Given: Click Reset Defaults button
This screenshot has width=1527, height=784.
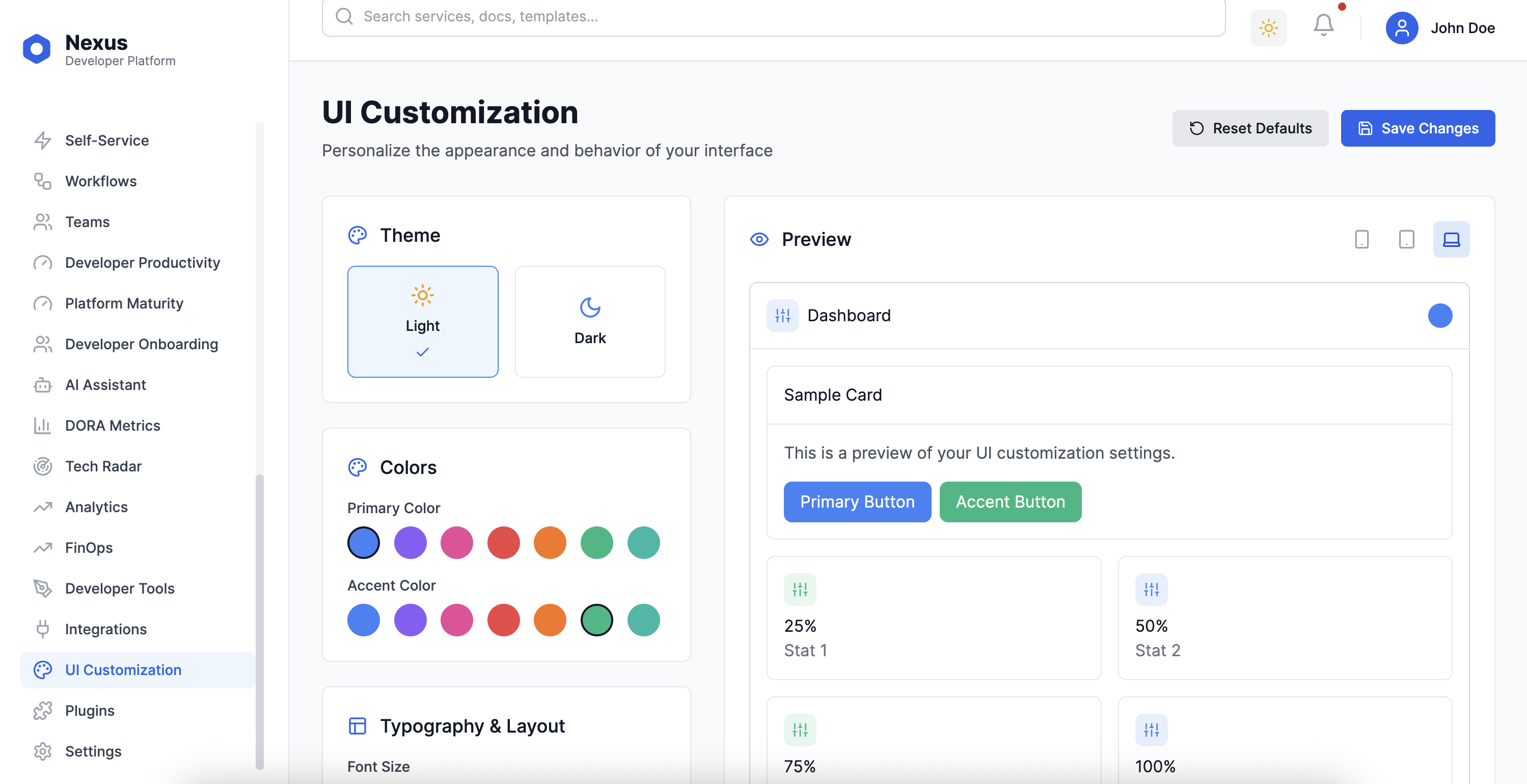Looking at the screenshot, I should point(1249,128).
